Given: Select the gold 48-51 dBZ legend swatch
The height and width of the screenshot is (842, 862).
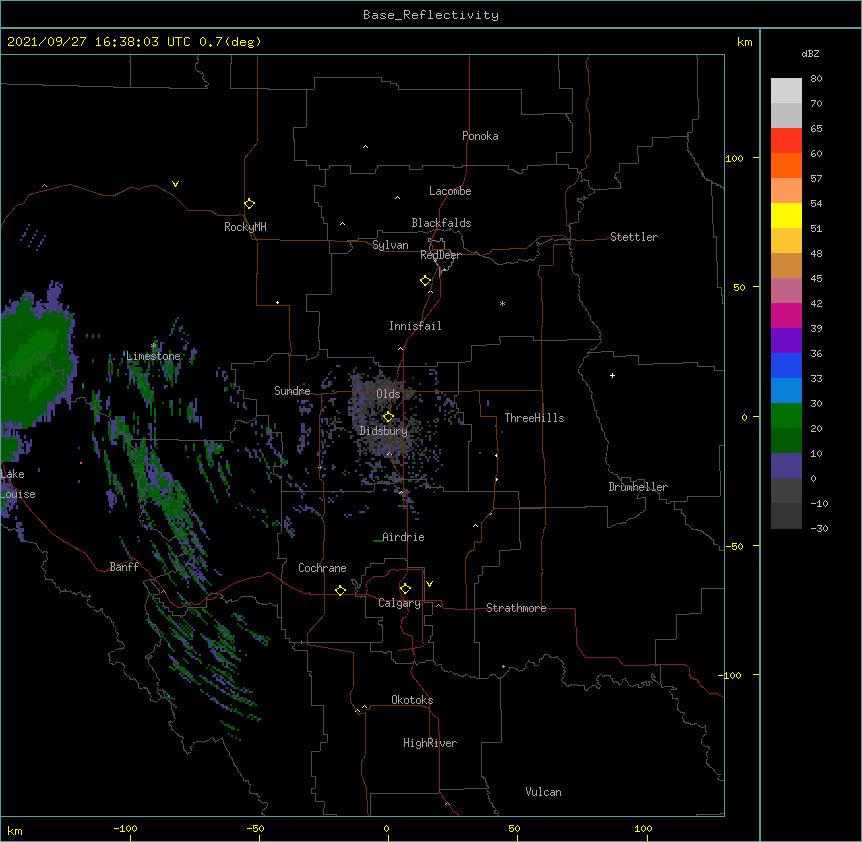Looking at the screenshot, I should (786, 241).
